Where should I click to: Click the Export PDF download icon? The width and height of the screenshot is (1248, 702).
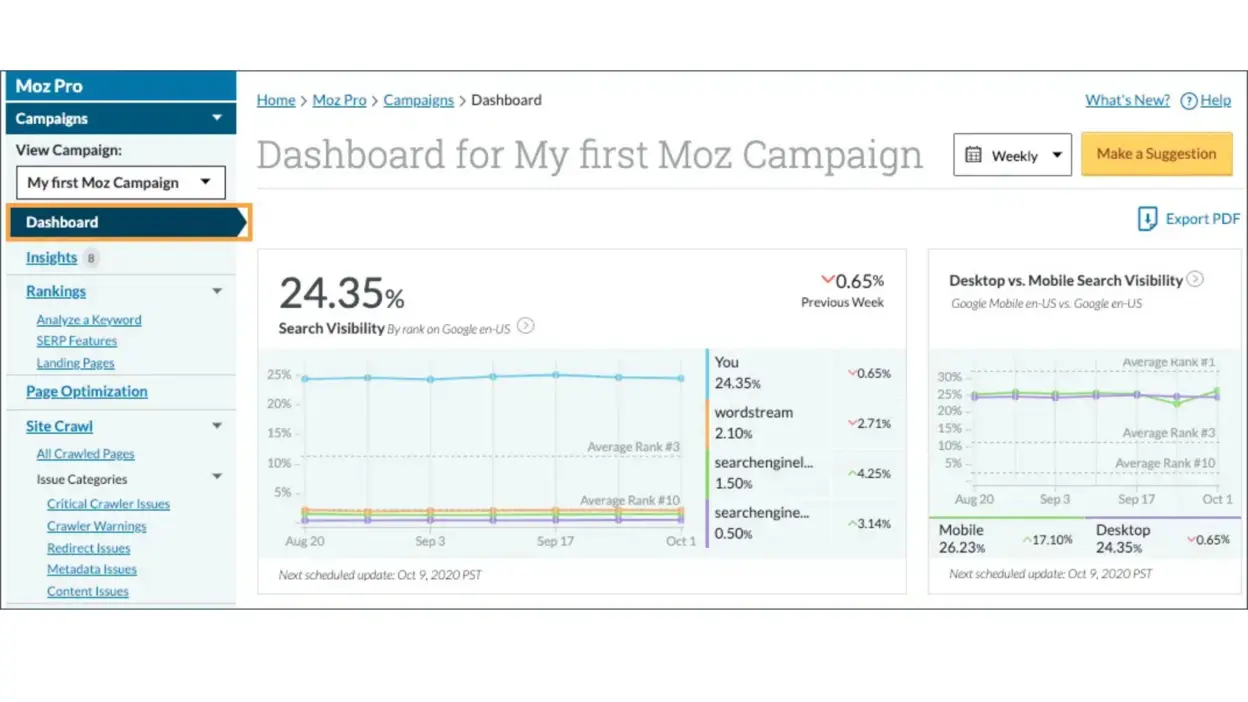1147,218
